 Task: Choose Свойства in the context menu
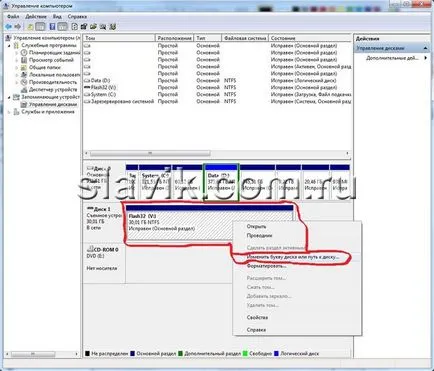(x=257, y=317)
